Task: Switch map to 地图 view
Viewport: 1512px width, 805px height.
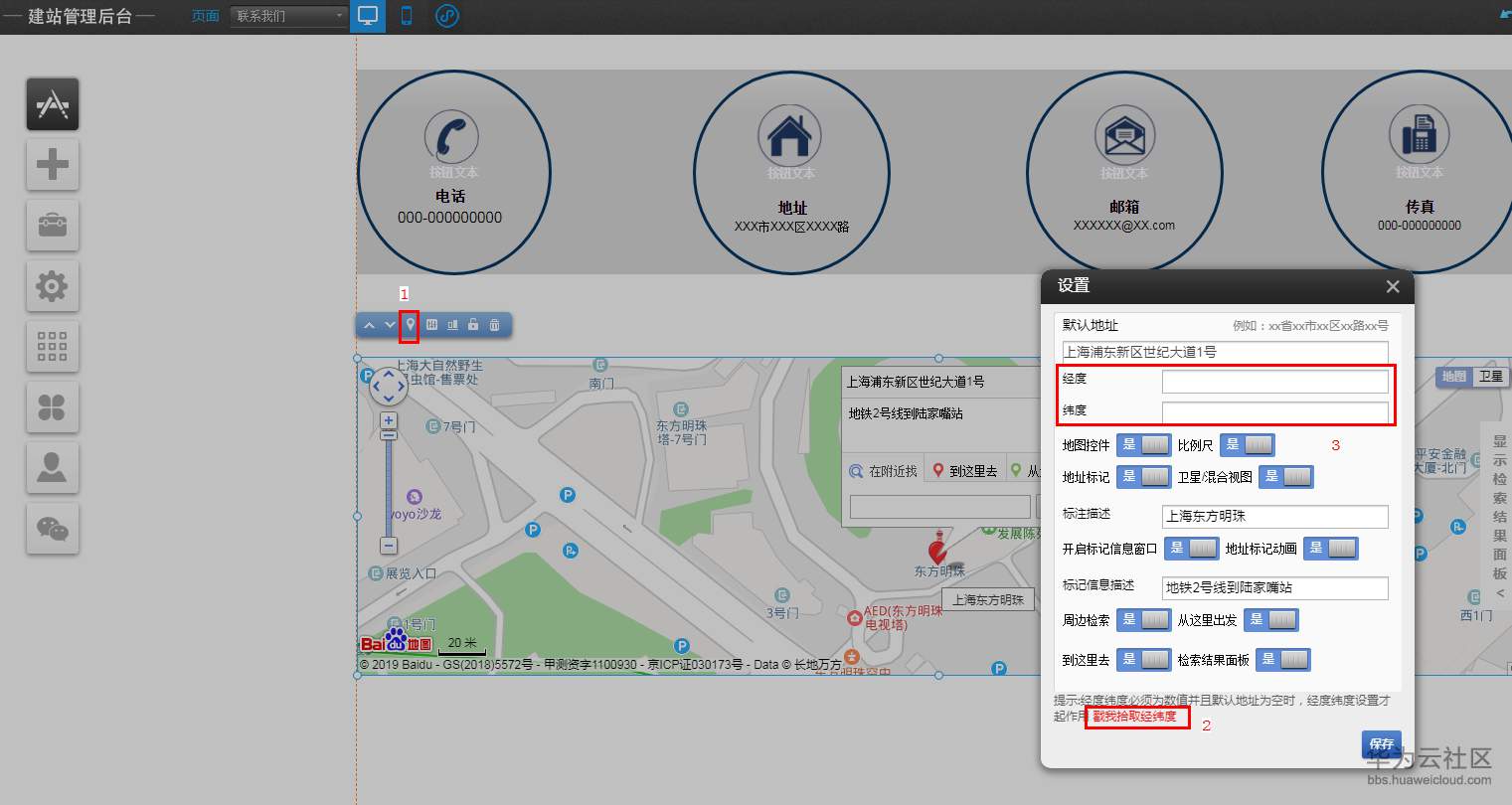Action: pyautogui.click(x=1454, y=377)
